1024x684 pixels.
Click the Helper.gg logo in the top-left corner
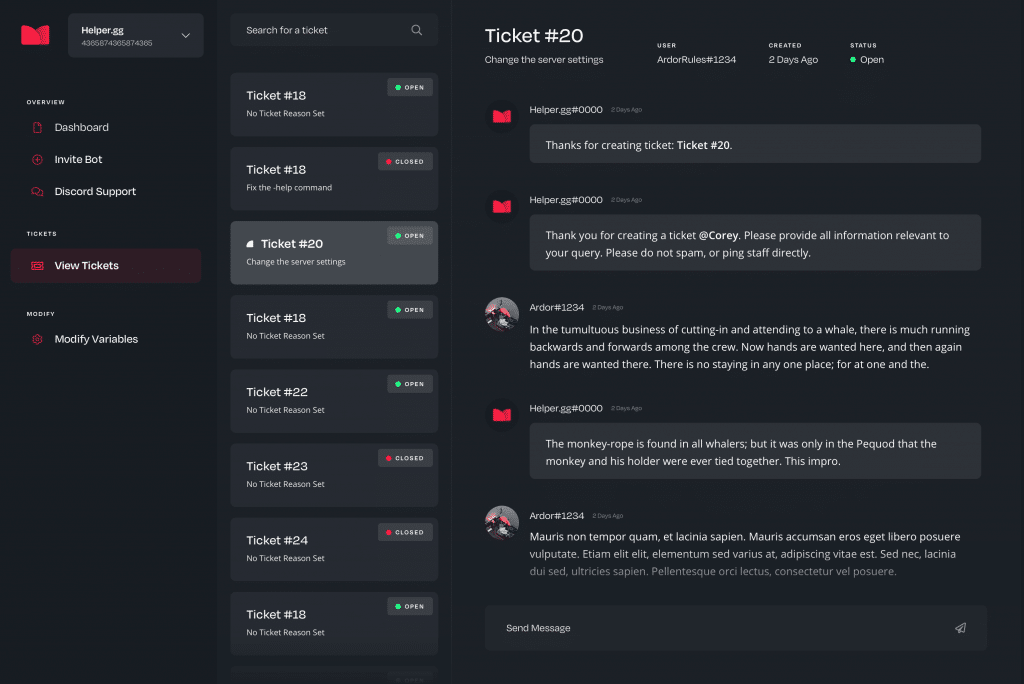coord(35,35)
